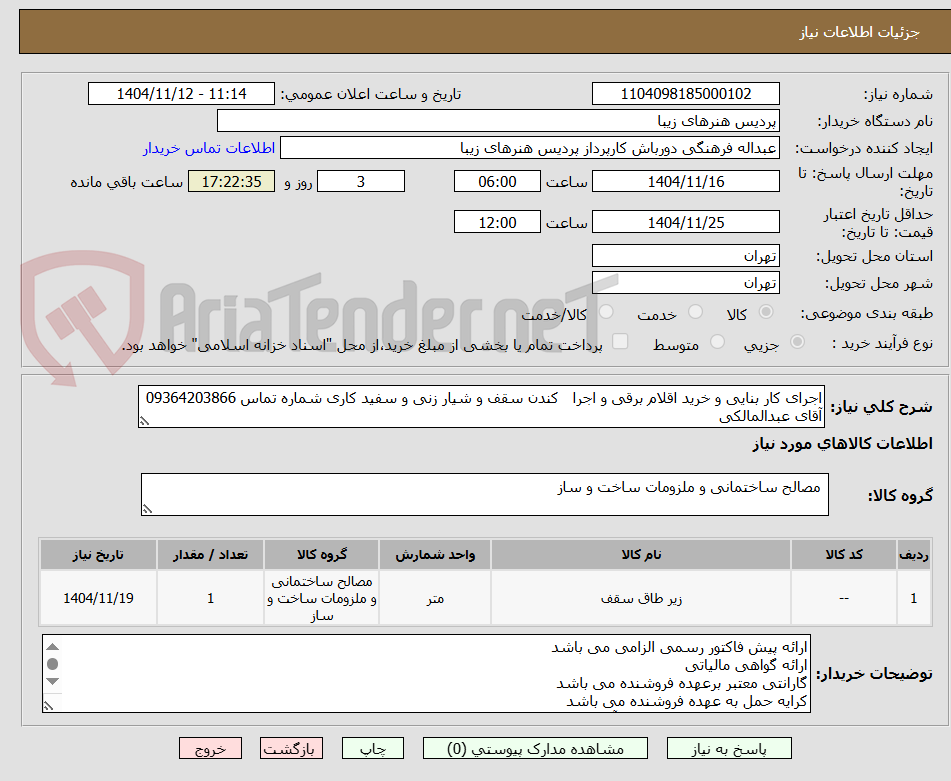Select the جزیی purchase type radio
The image size is (951, 781).
pos(798,342)
